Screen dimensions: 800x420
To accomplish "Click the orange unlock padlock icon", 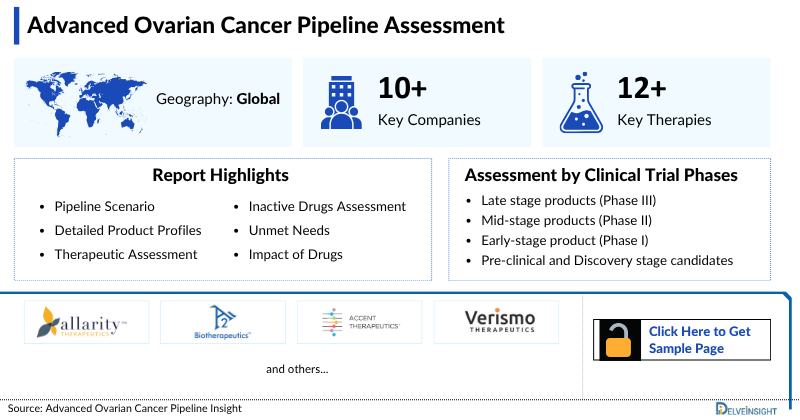I will pyautogui.click(x=619, y=340).
